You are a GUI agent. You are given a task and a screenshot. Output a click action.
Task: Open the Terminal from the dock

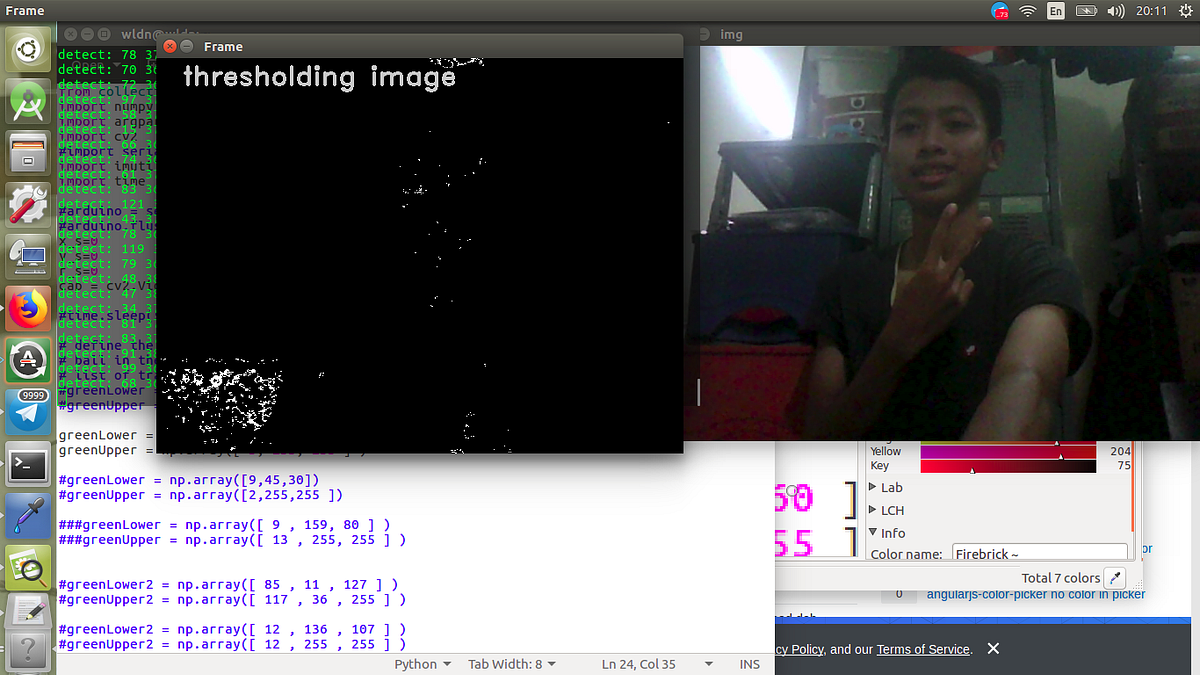[x=27, y=464]
